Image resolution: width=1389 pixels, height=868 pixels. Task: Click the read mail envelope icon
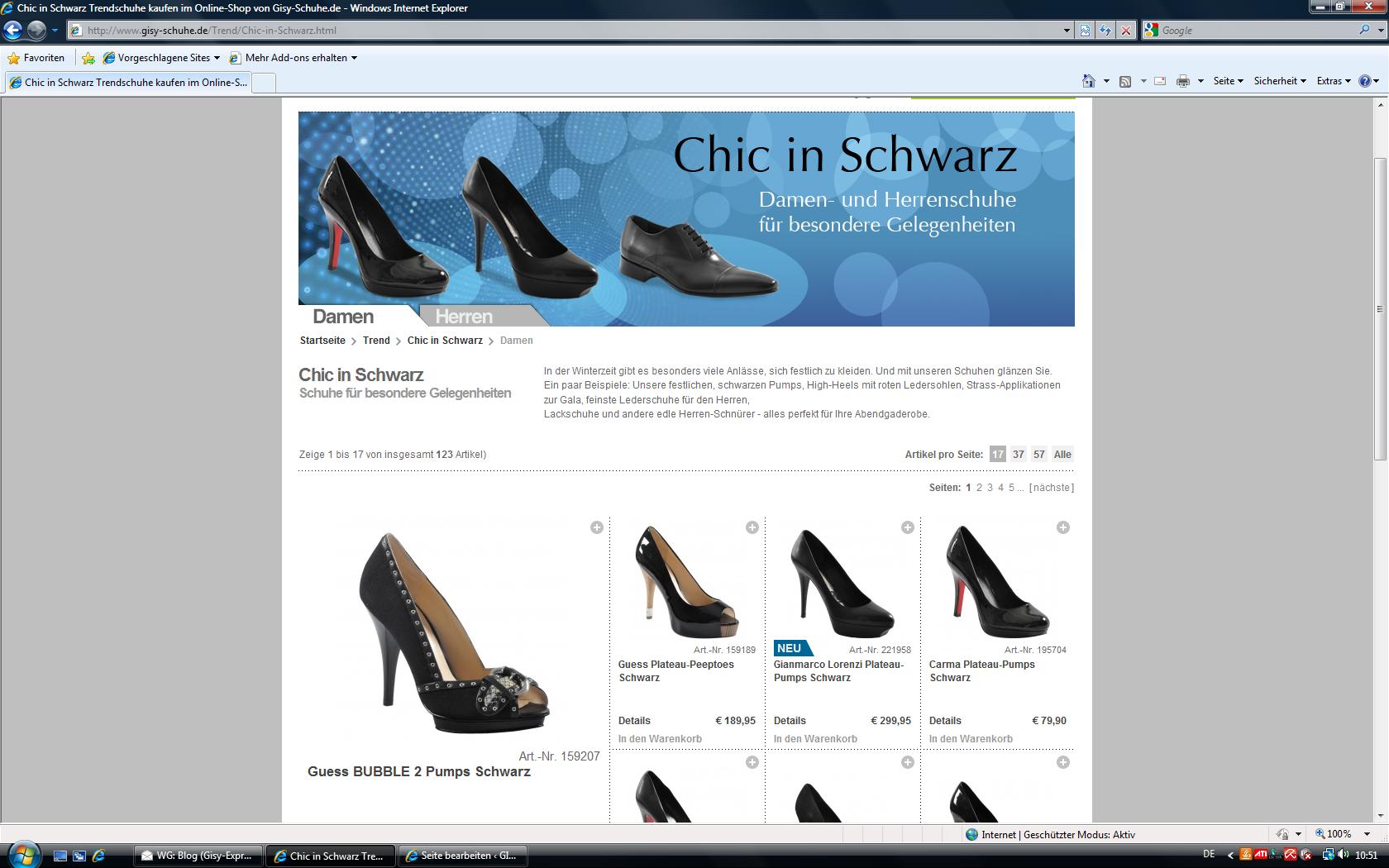[1160, 81]
